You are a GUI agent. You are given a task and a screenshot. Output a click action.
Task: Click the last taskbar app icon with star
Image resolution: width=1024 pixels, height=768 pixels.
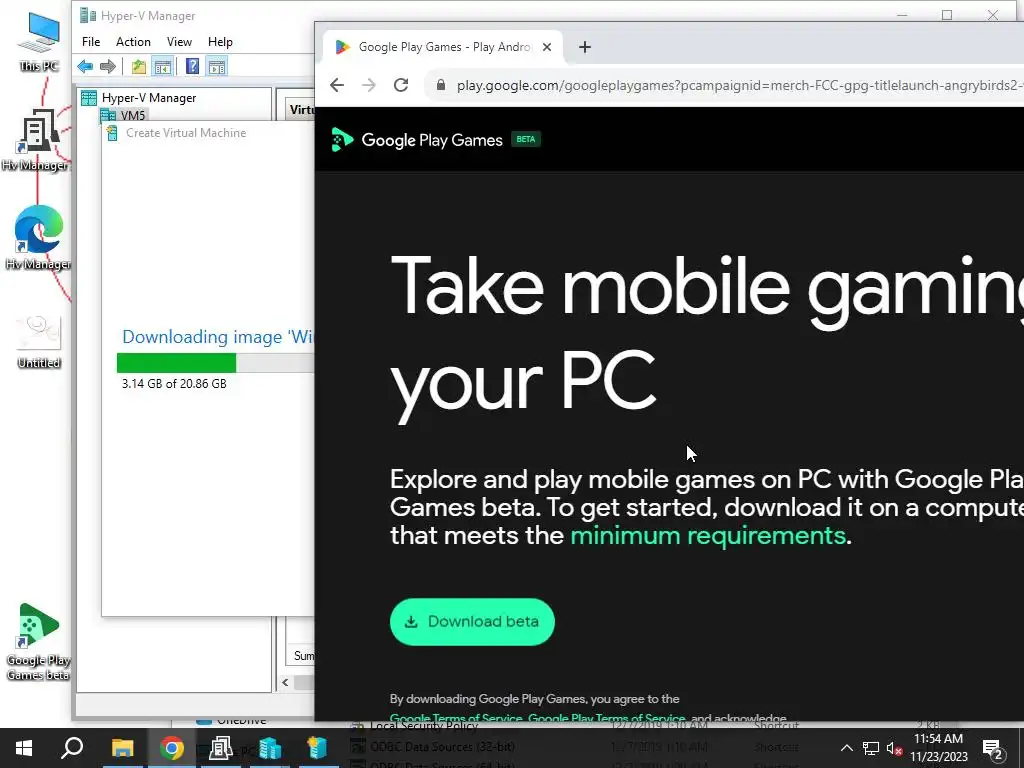pos(317,748)
